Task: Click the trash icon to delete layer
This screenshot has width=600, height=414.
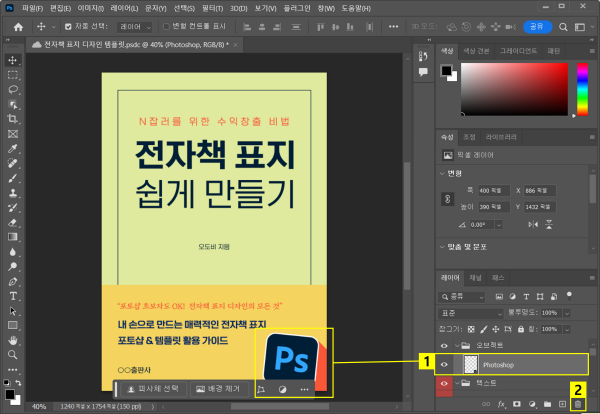Action: coord(578,403)
